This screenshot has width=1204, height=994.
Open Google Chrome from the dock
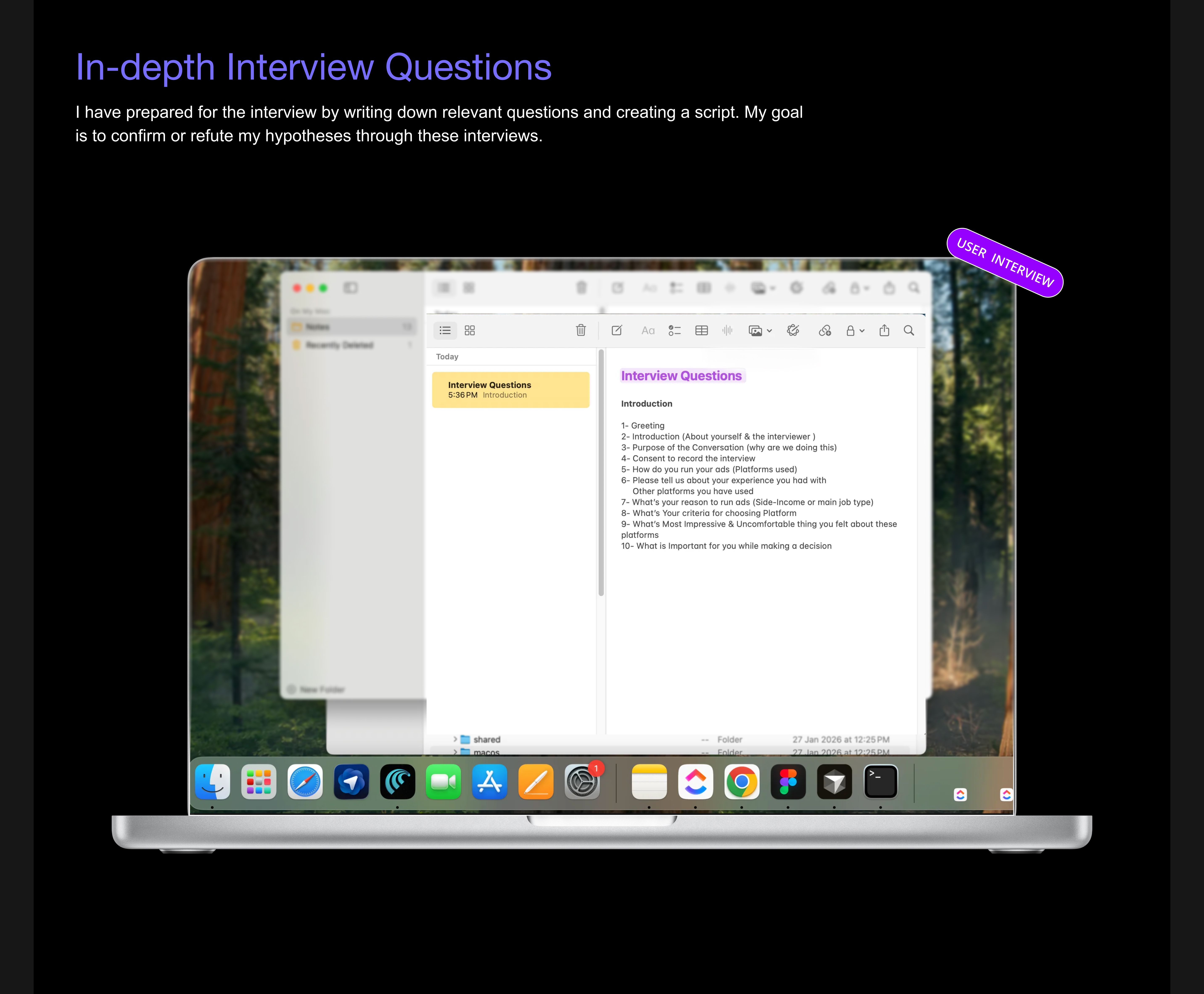[741, 782]
